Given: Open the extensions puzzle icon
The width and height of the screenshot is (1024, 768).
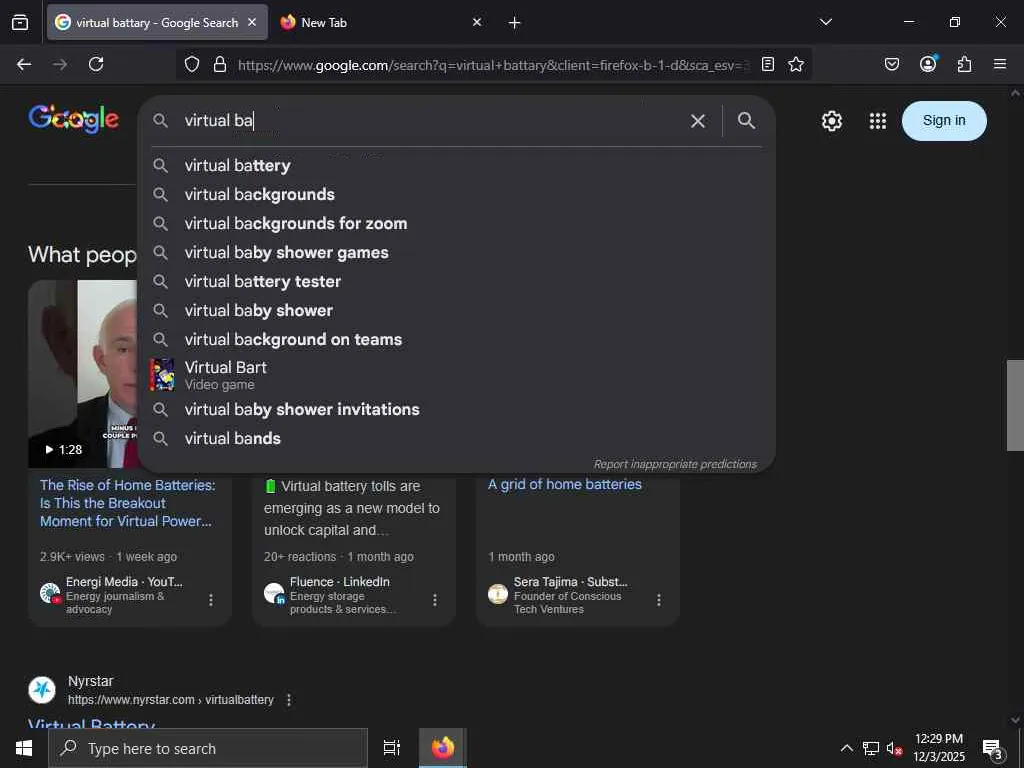Looking at the screenshot, I should [965, 64].
